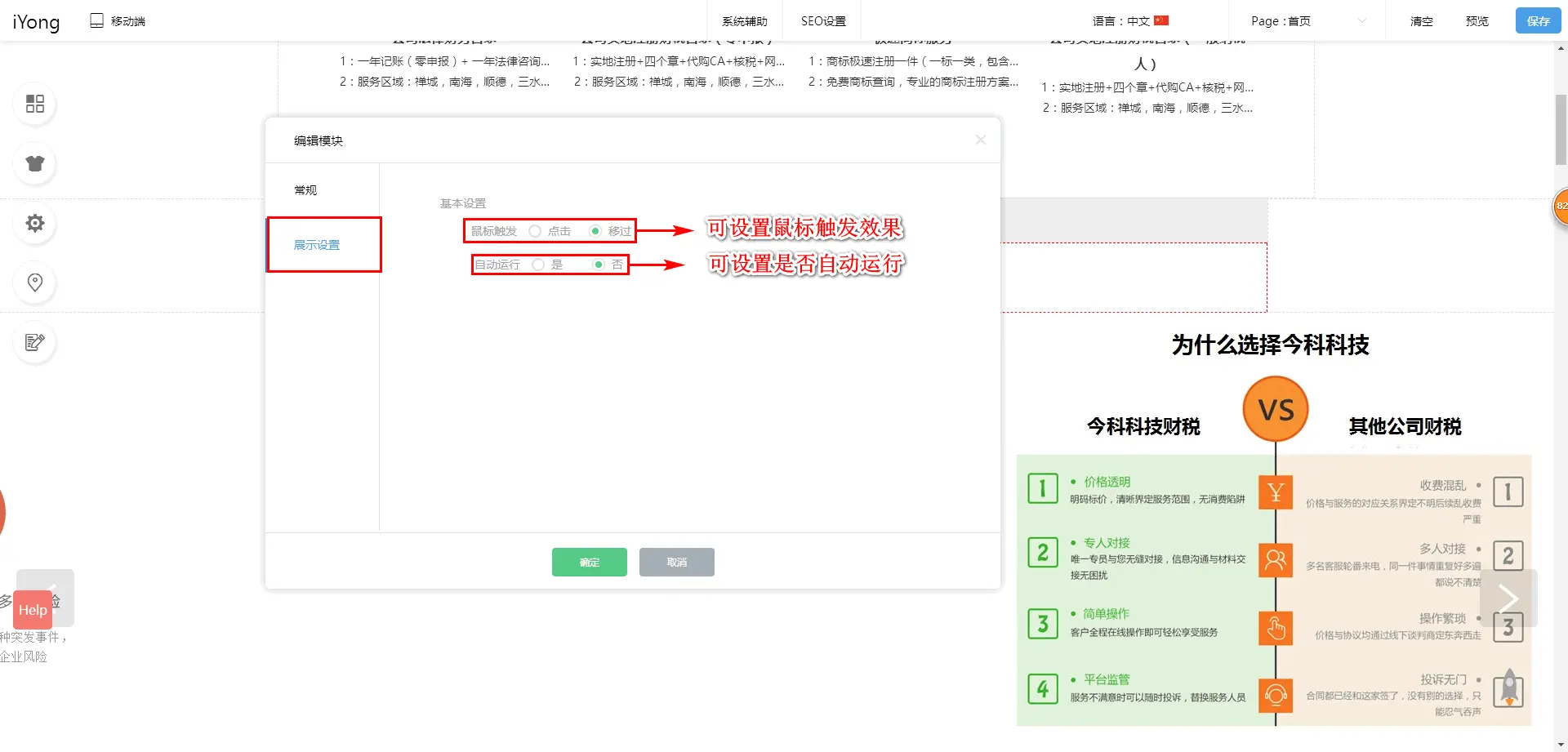Open the modules grid icon in sidebar
Screen dimensions: 1568x752
[x=35, y=104]
